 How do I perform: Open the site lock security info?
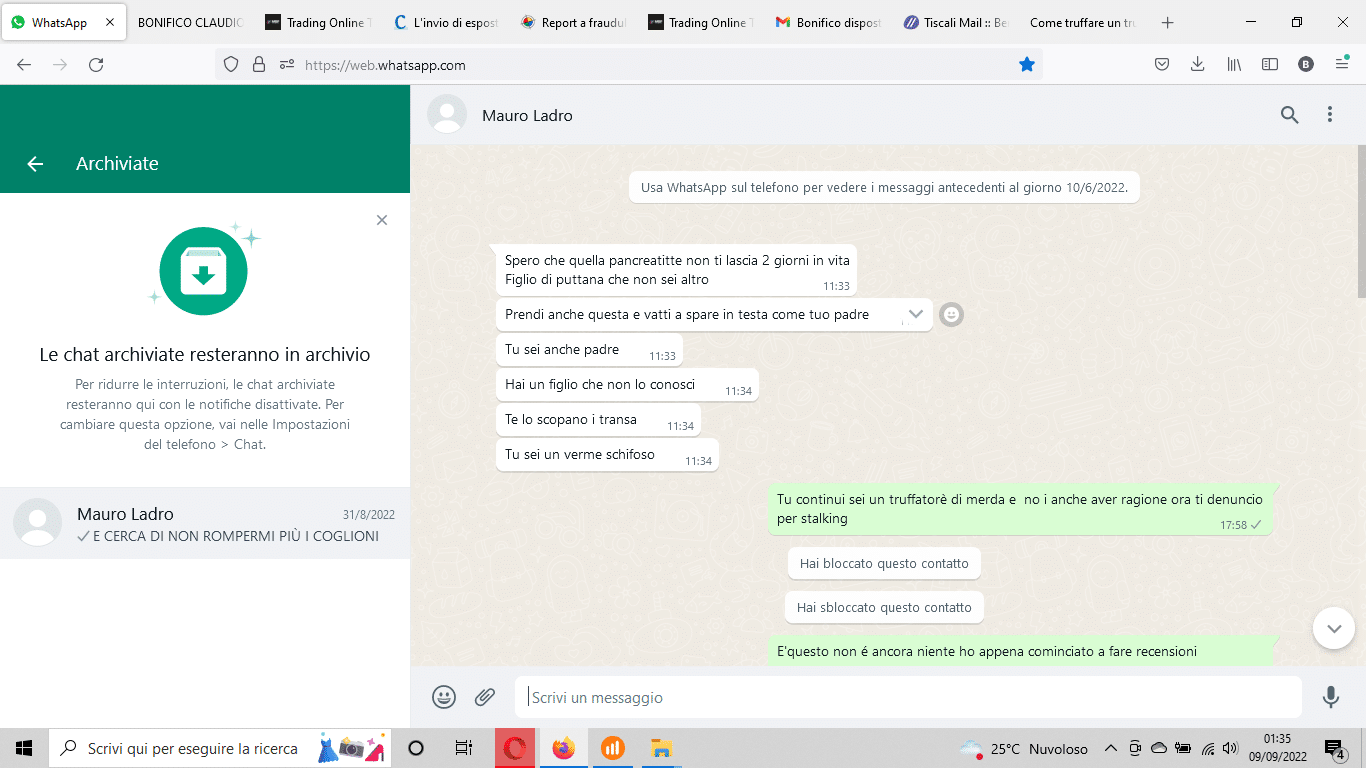pyautogui.click(x=259, y=65)
